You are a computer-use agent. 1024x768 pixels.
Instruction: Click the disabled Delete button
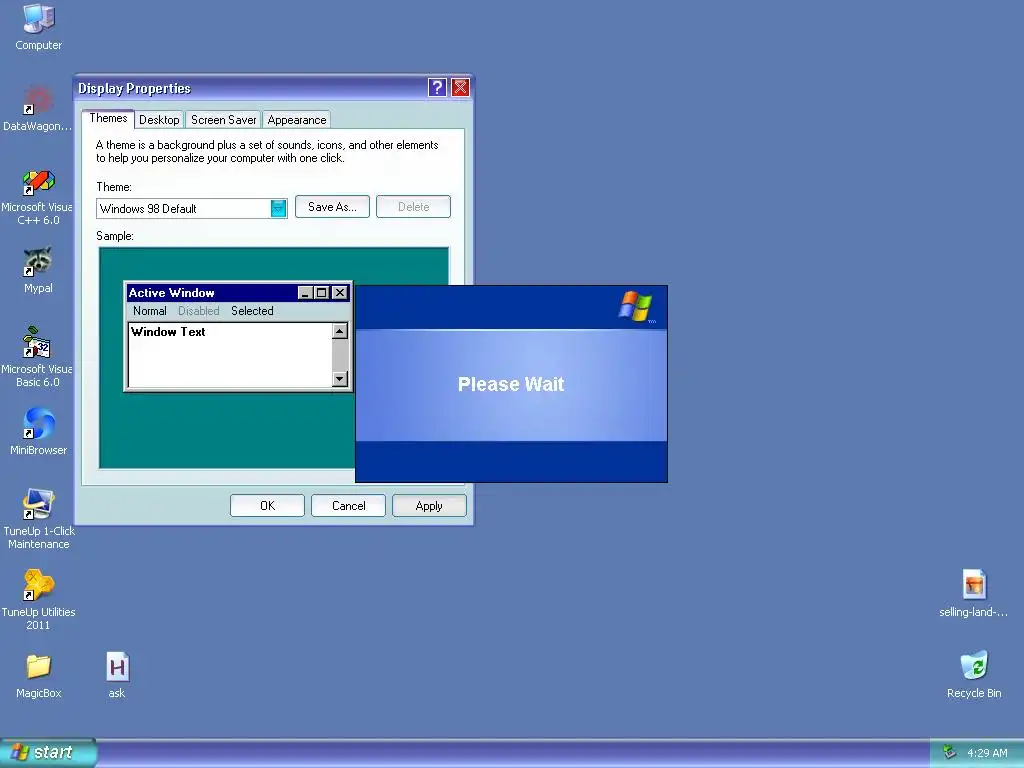coord(413,206)
